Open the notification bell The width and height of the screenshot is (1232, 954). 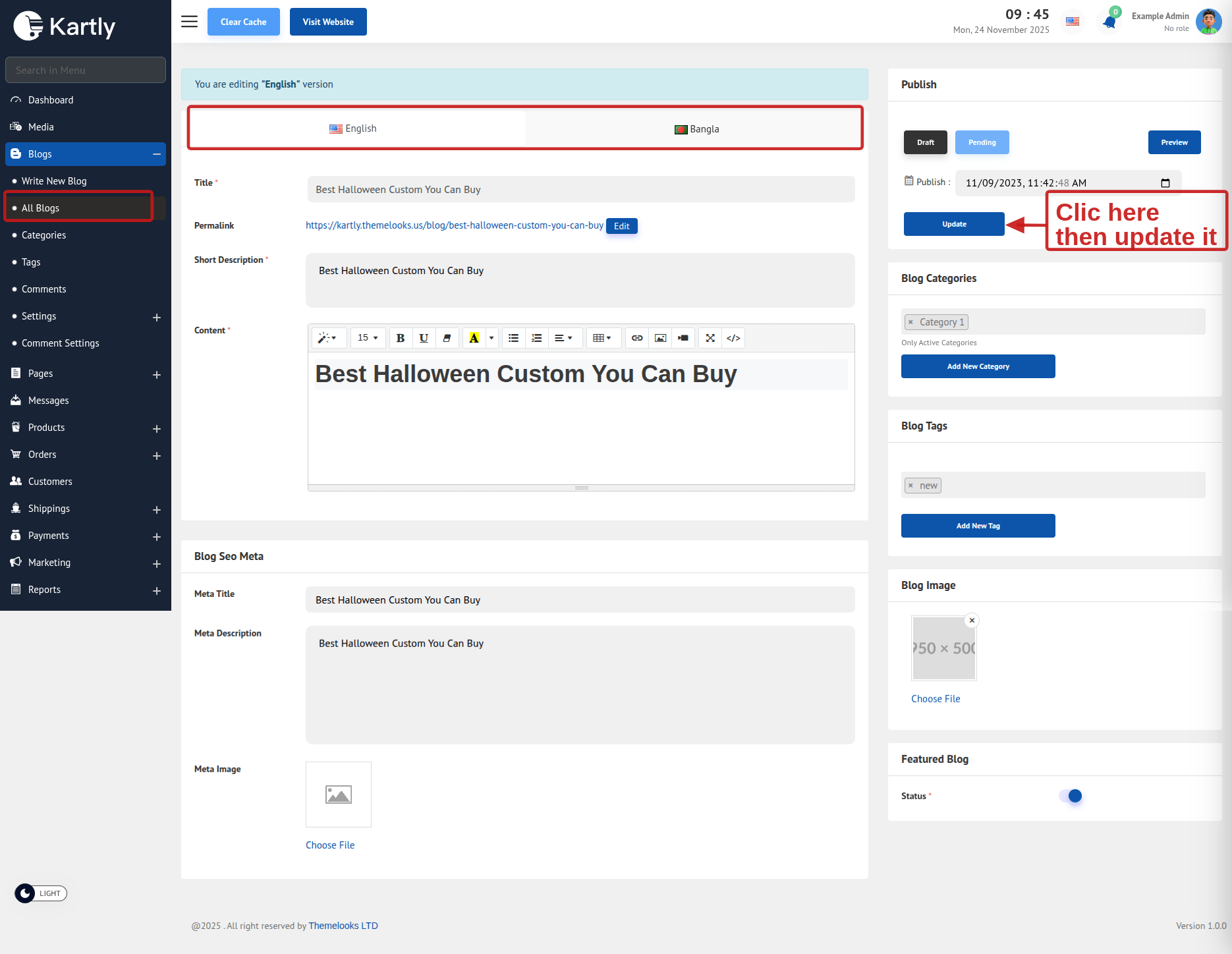click(1109, 22)
